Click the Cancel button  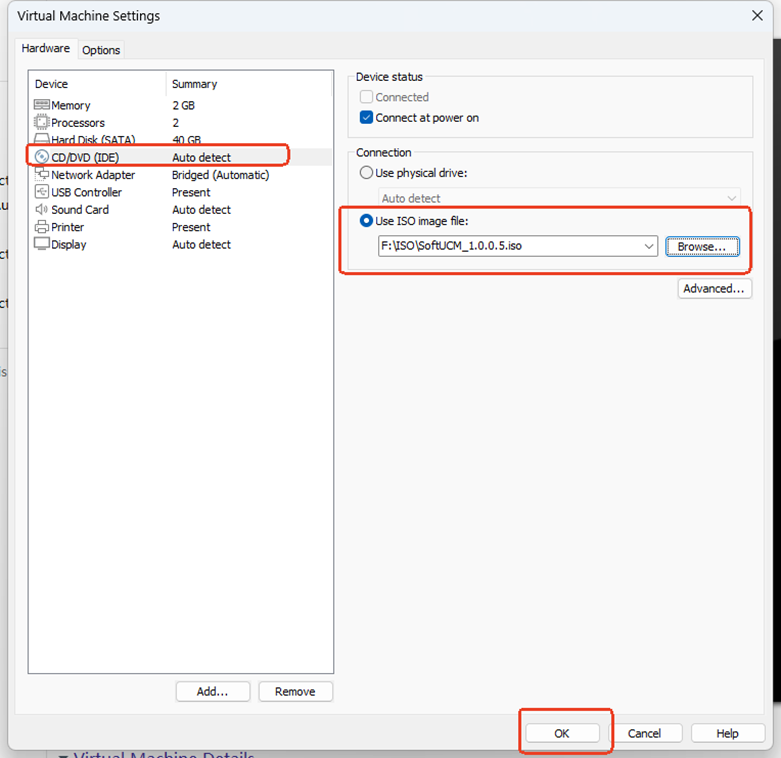(x=645, y=733)
